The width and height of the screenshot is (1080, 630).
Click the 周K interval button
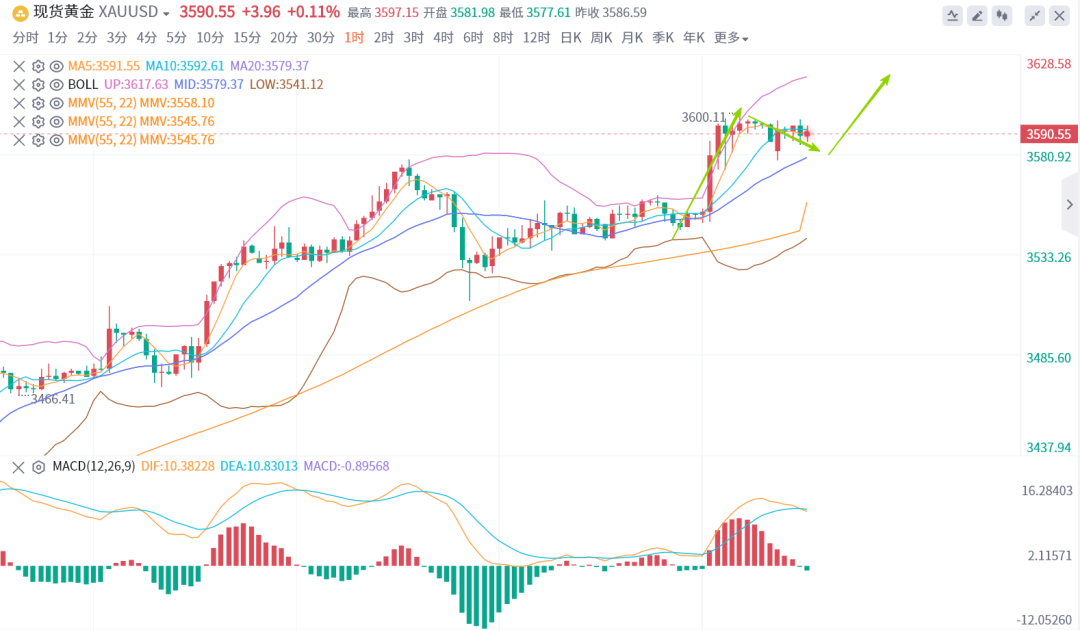point(601,38)
